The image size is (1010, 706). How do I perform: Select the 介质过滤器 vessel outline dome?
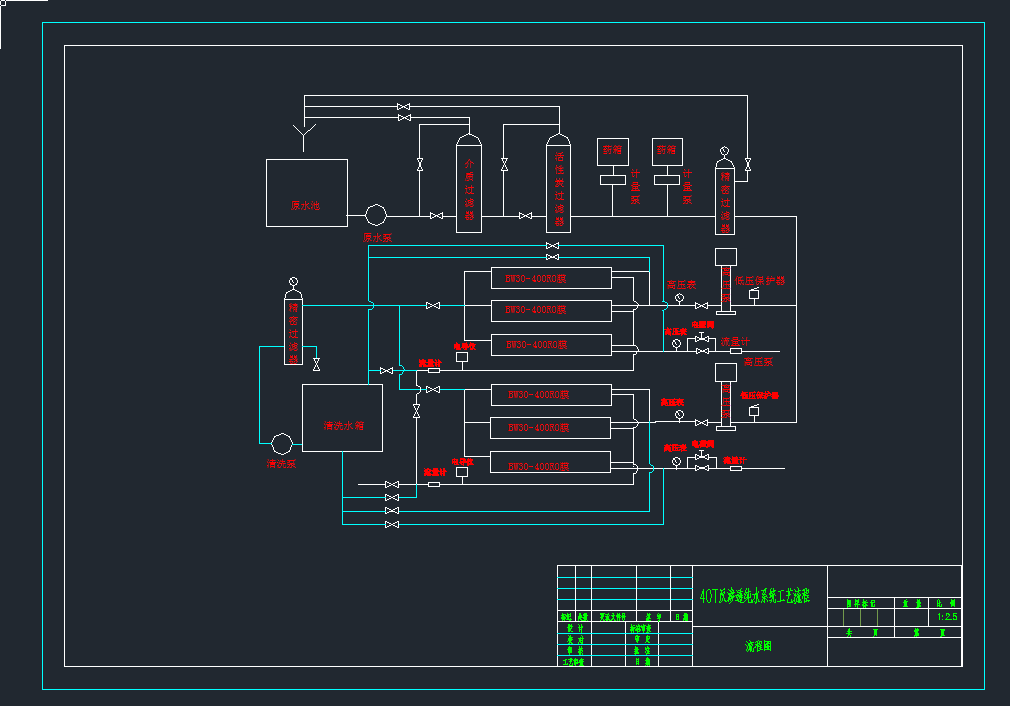tap(469, 138)
